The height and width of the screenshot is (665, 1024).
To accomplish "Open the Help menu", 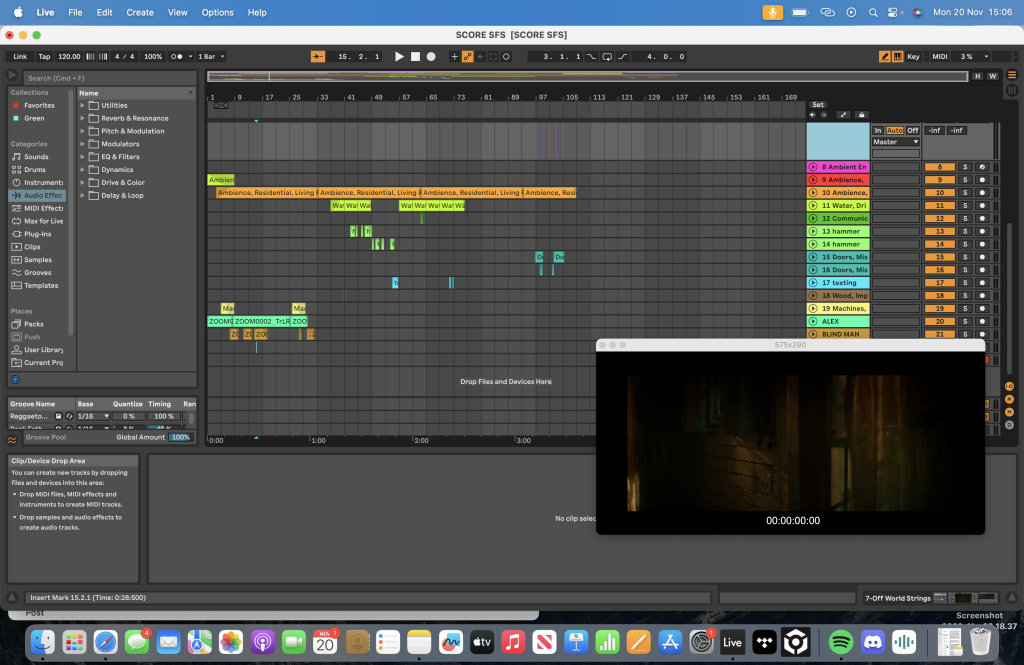I will [257, 12].
